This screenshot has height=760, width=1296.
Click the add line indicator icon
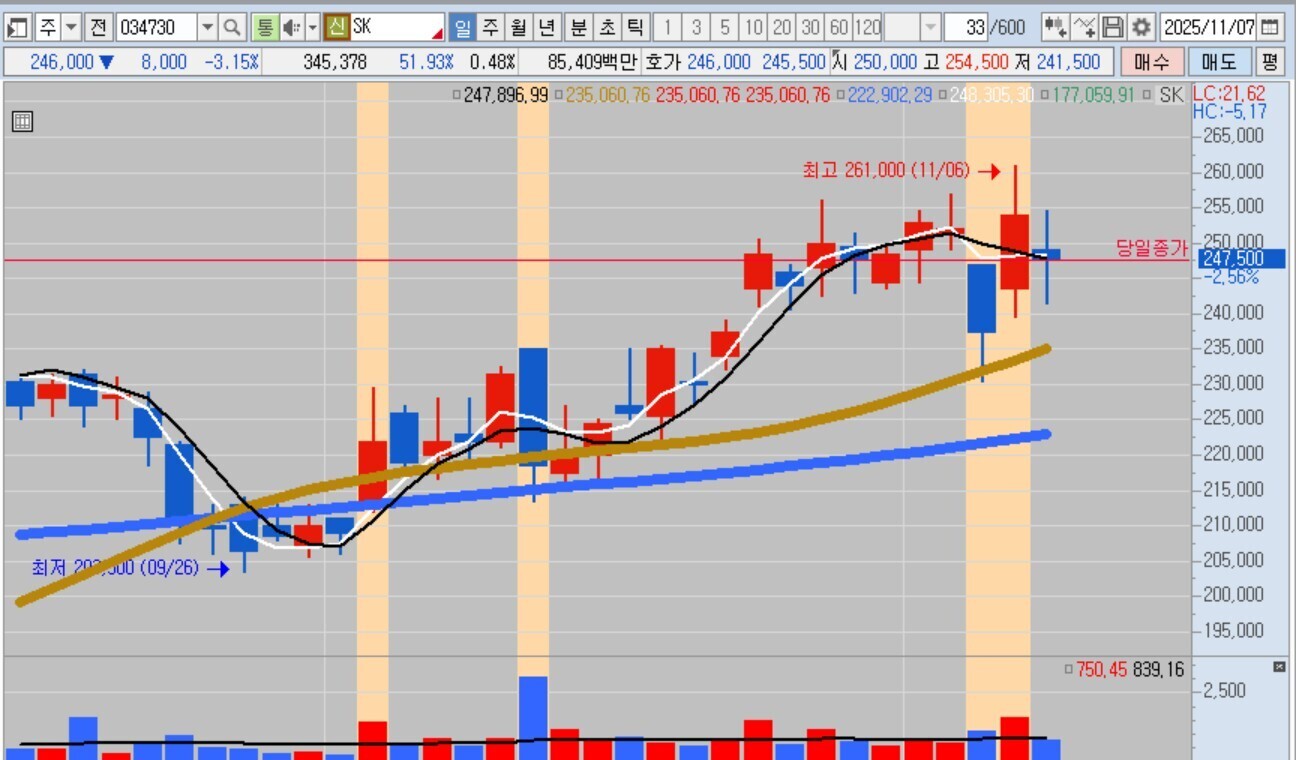click(1084, 27)
